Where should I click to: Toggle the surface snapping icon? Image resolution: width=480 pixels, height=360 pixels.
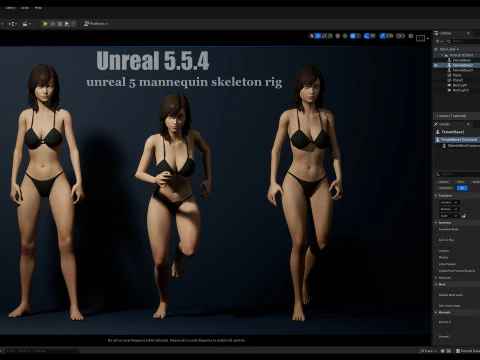345,36
